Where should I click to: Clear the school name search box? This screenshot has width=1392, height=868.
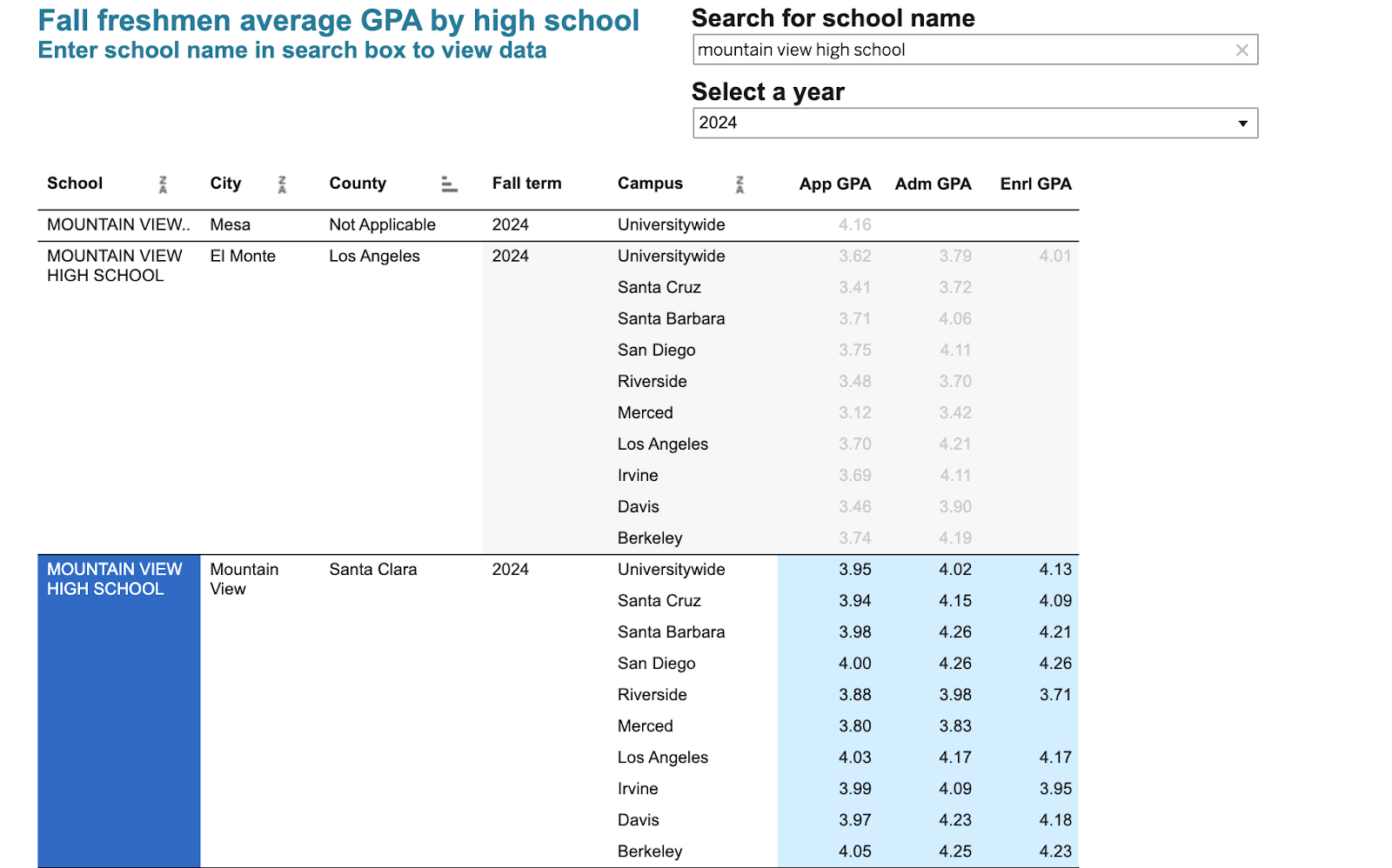[1241, 50]
